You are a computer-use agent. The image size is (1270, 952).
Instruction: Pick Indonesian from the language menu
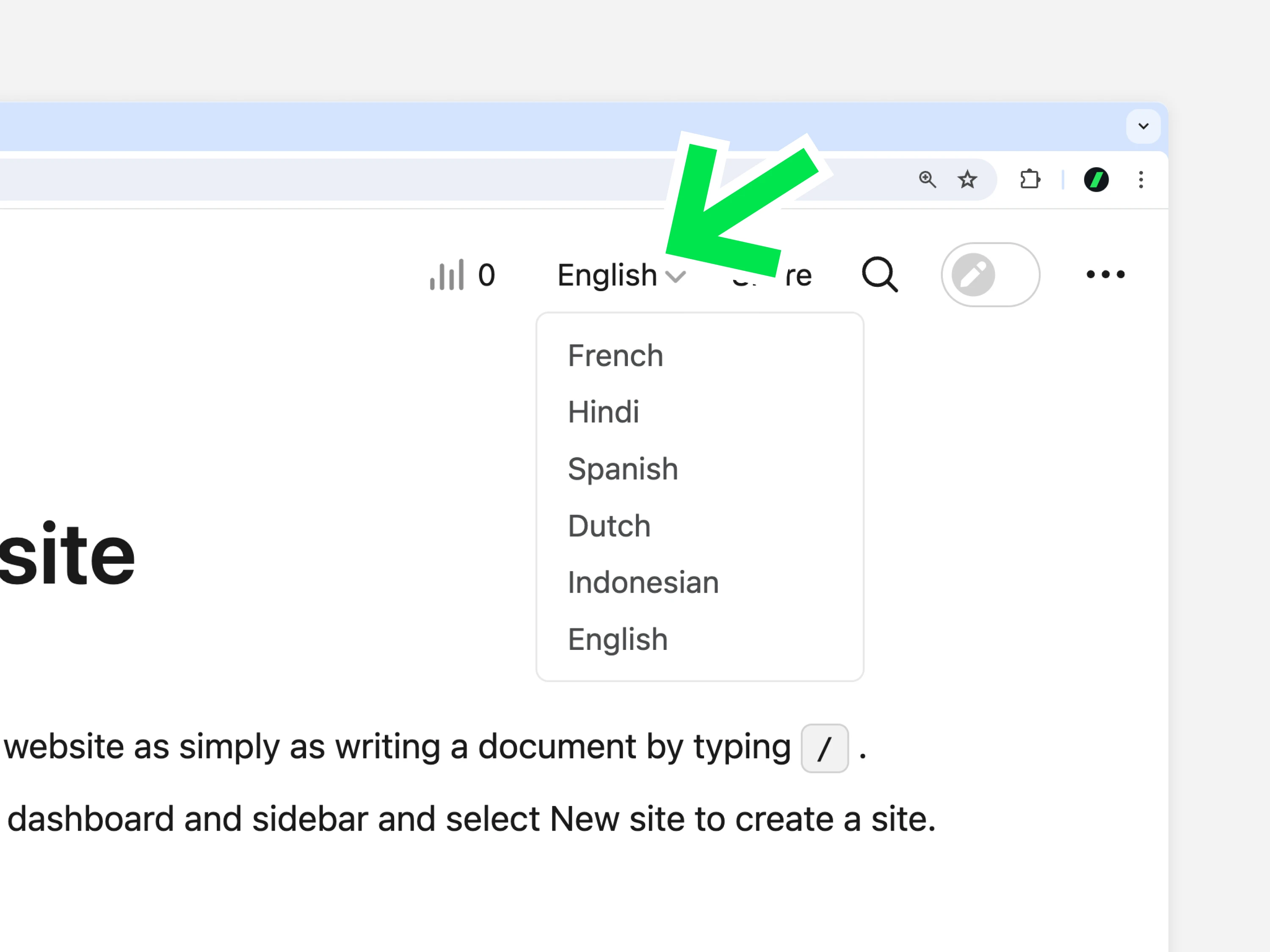(x=643, y=583)
